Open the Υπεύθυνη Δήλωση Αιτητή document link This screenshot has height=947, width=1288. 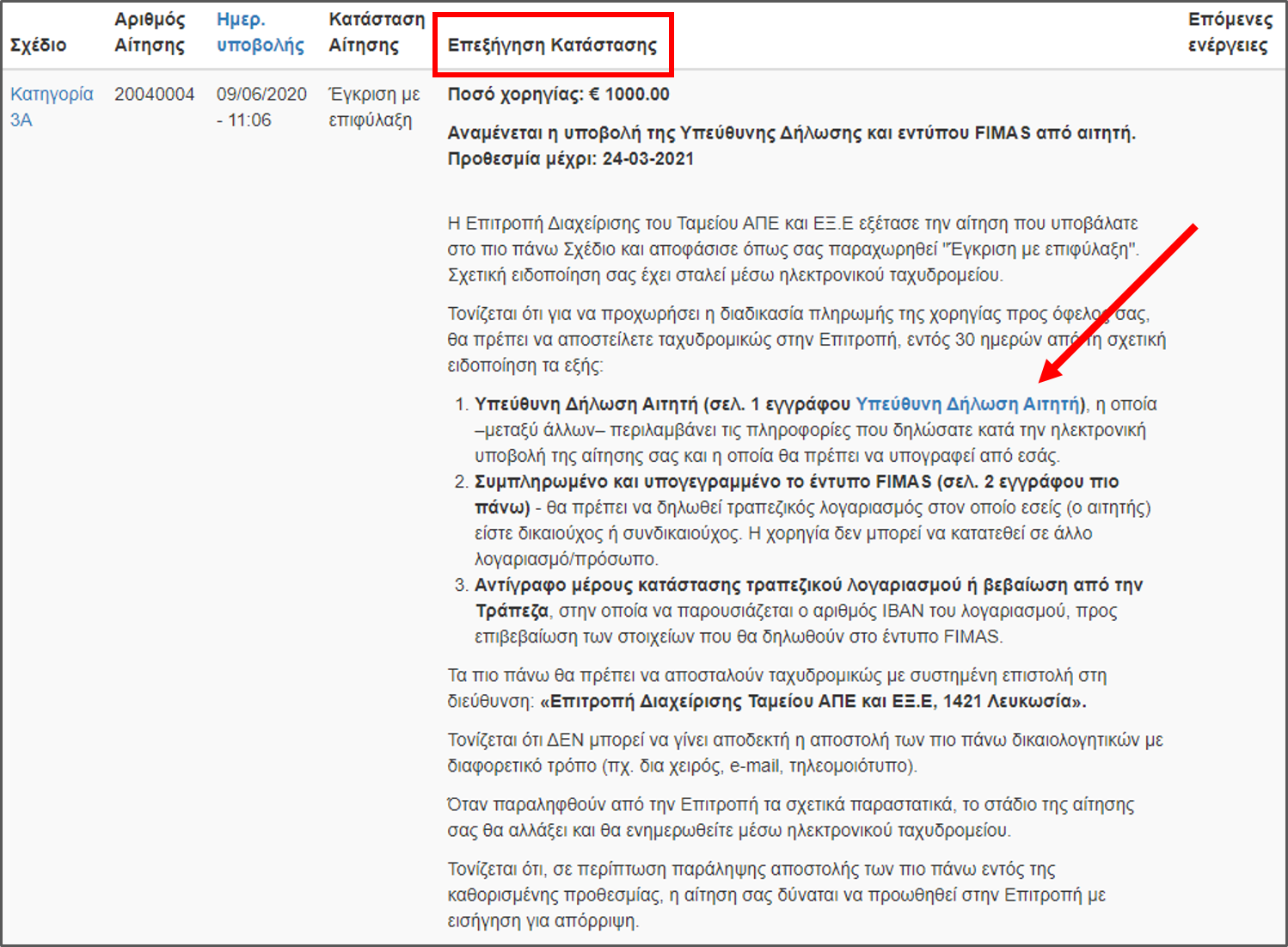(x=968, y=404)
